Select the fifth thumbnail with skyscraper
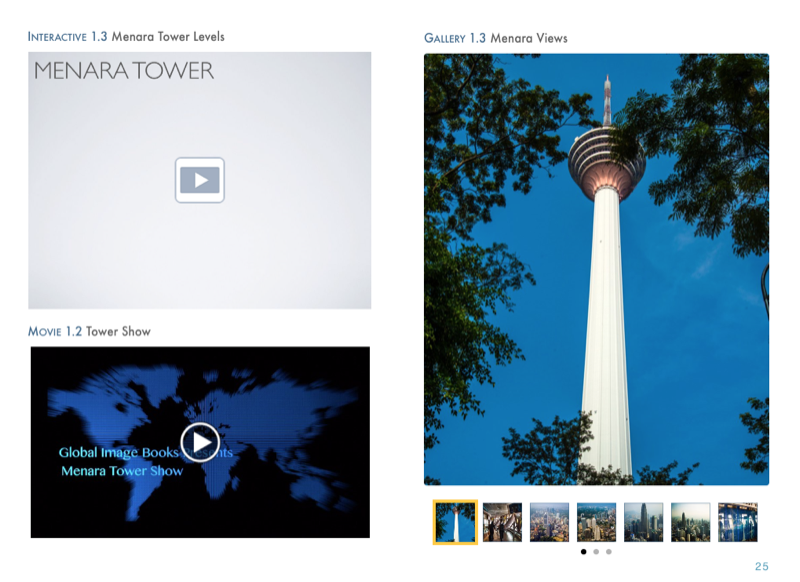Screen dimensions: 800x582 pos(643,522)
